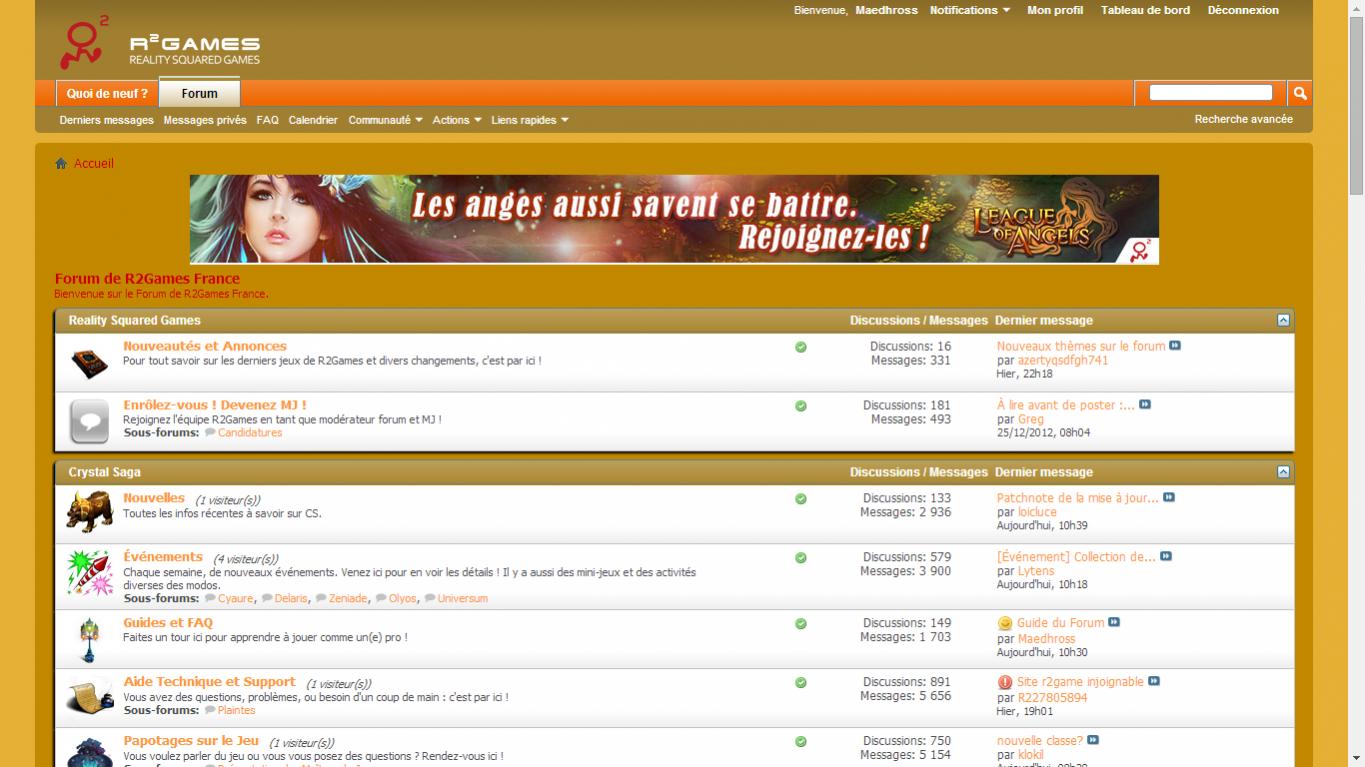Click the R2Games logo in header
1365x767 pixels.
(x=161, y=44)
